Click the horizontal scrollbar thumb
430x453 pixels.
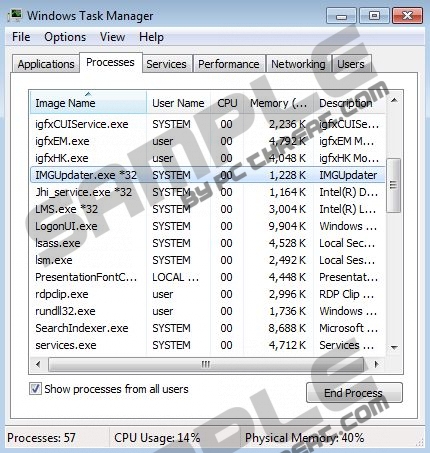tap(206, 364)
